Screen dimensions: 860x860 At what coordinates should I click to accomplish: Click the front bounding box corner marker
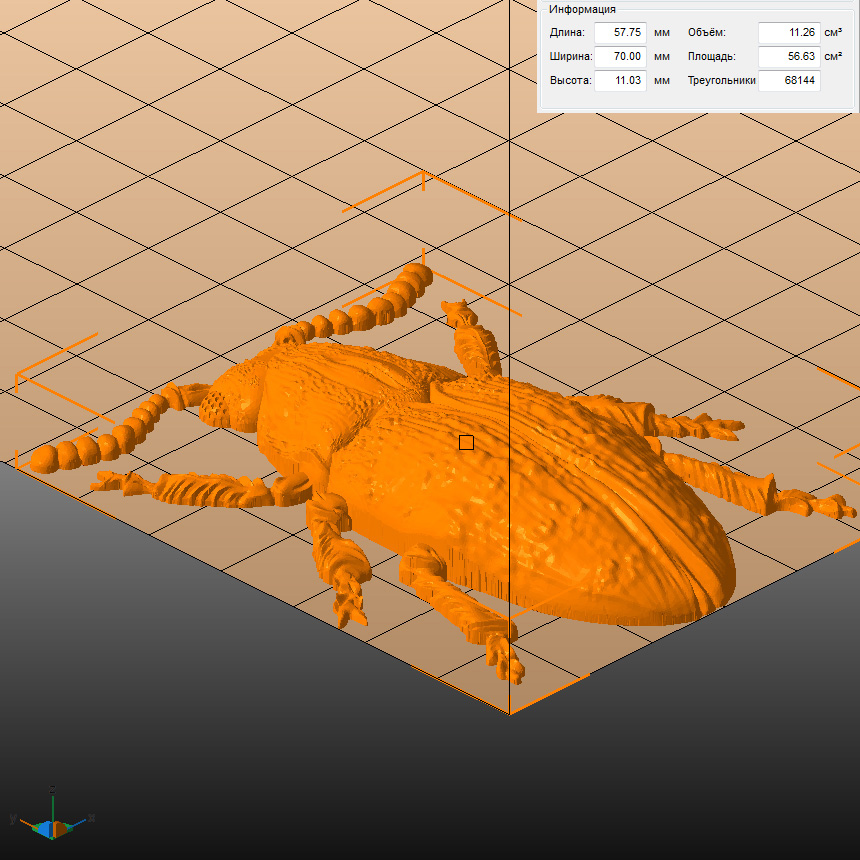coord(510,710)
